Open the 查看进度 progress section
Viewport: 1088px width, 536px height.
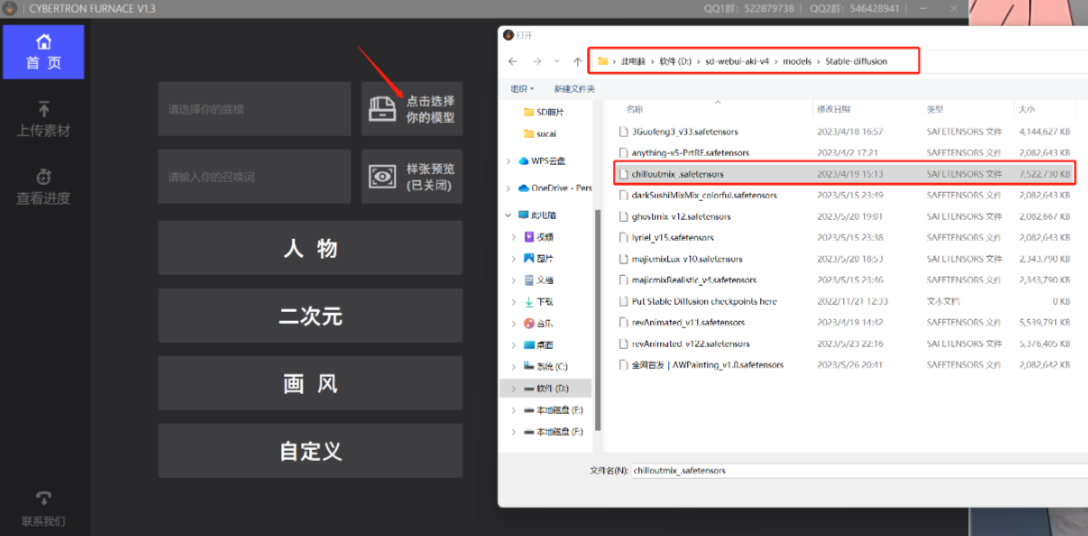point(44,187)
